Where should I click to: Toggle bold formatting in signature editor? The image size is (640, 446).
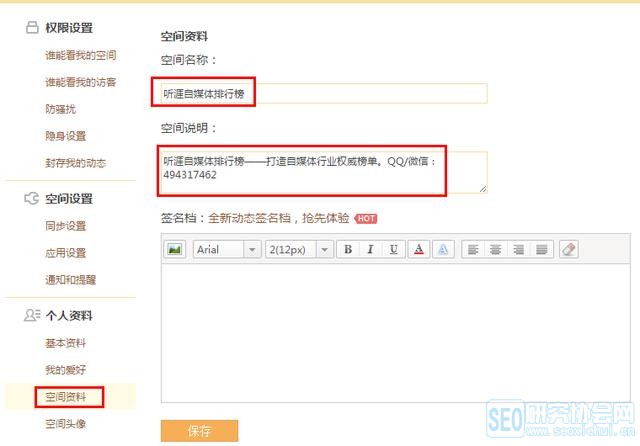point(348,249)
